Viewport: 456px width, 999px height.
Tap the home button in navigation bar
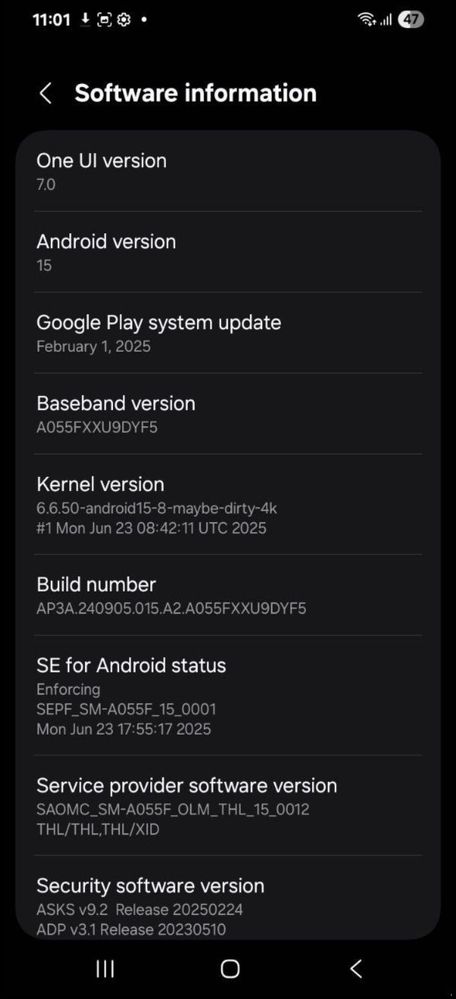tap(230, 969)
